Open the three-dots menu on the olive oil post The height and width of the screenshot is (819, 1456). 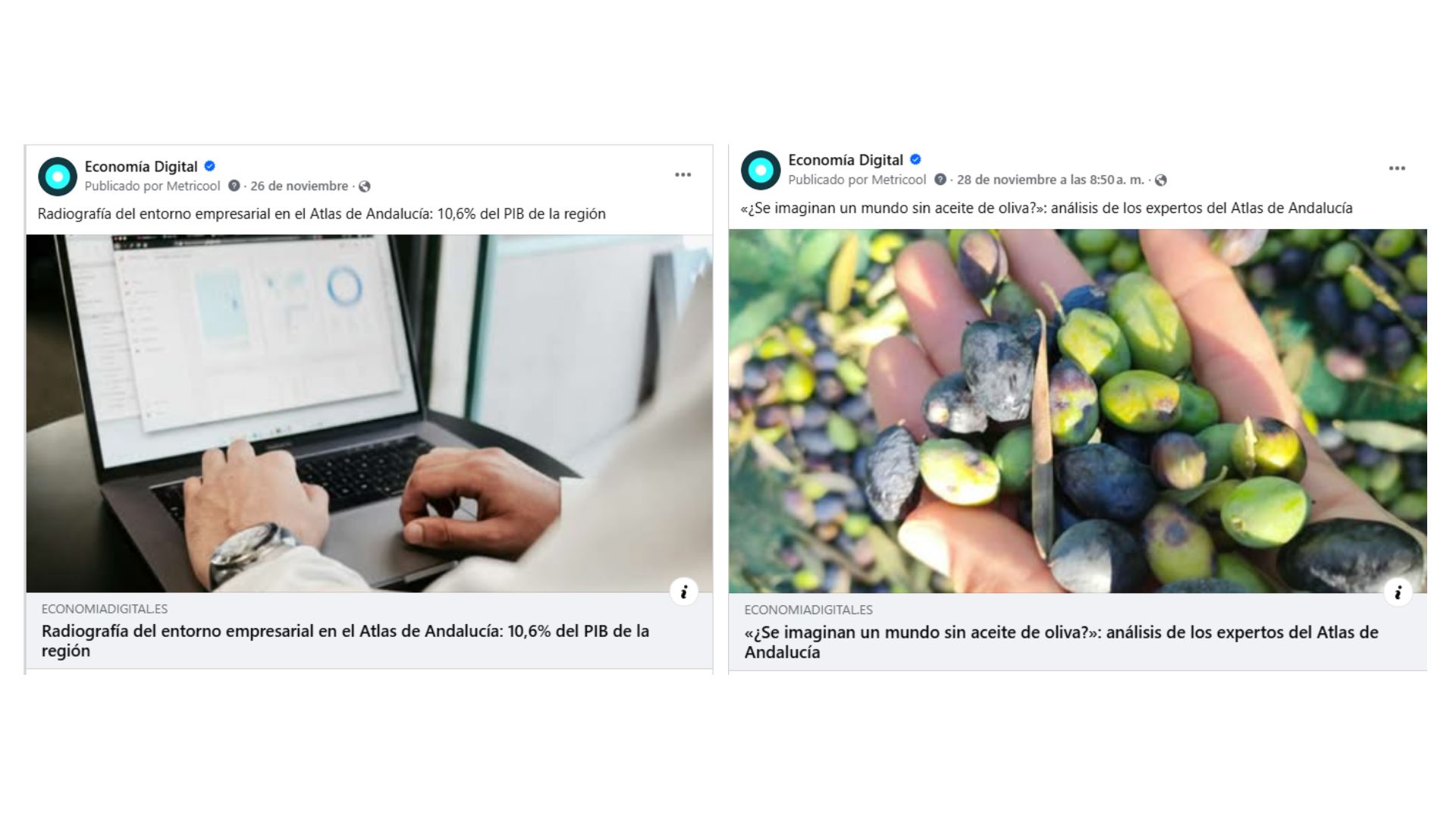click(x=1397, y=168)
